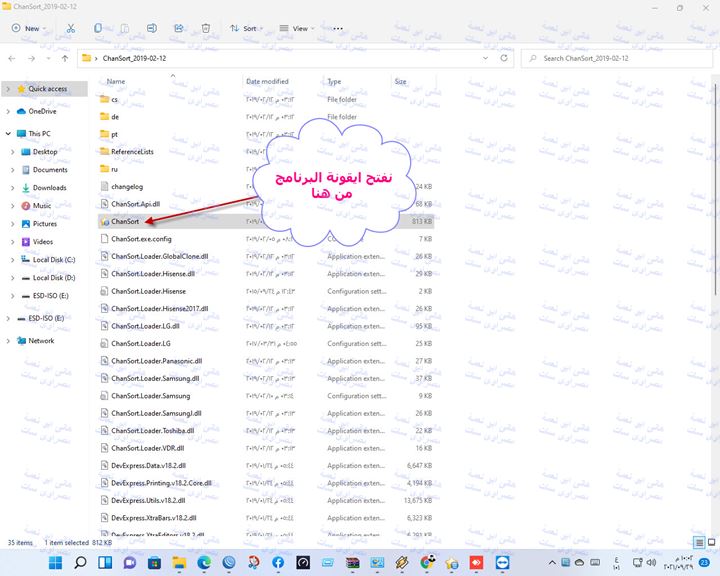Click the file list vertical scrollbar
The height and width of the screenshot is (576, 720).
[715, 188]
